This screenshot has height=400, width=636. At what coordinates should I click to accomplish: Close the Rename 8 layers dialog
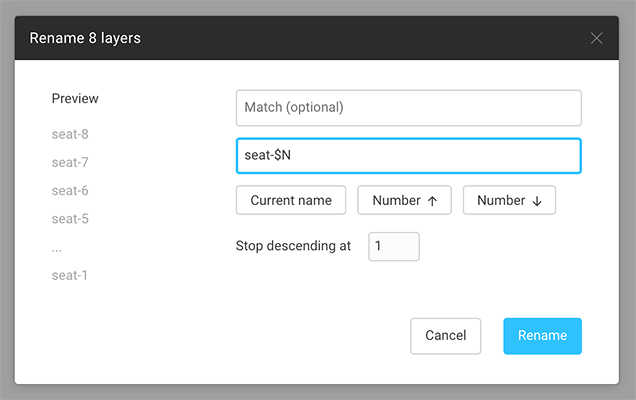(x=597, y=38)
